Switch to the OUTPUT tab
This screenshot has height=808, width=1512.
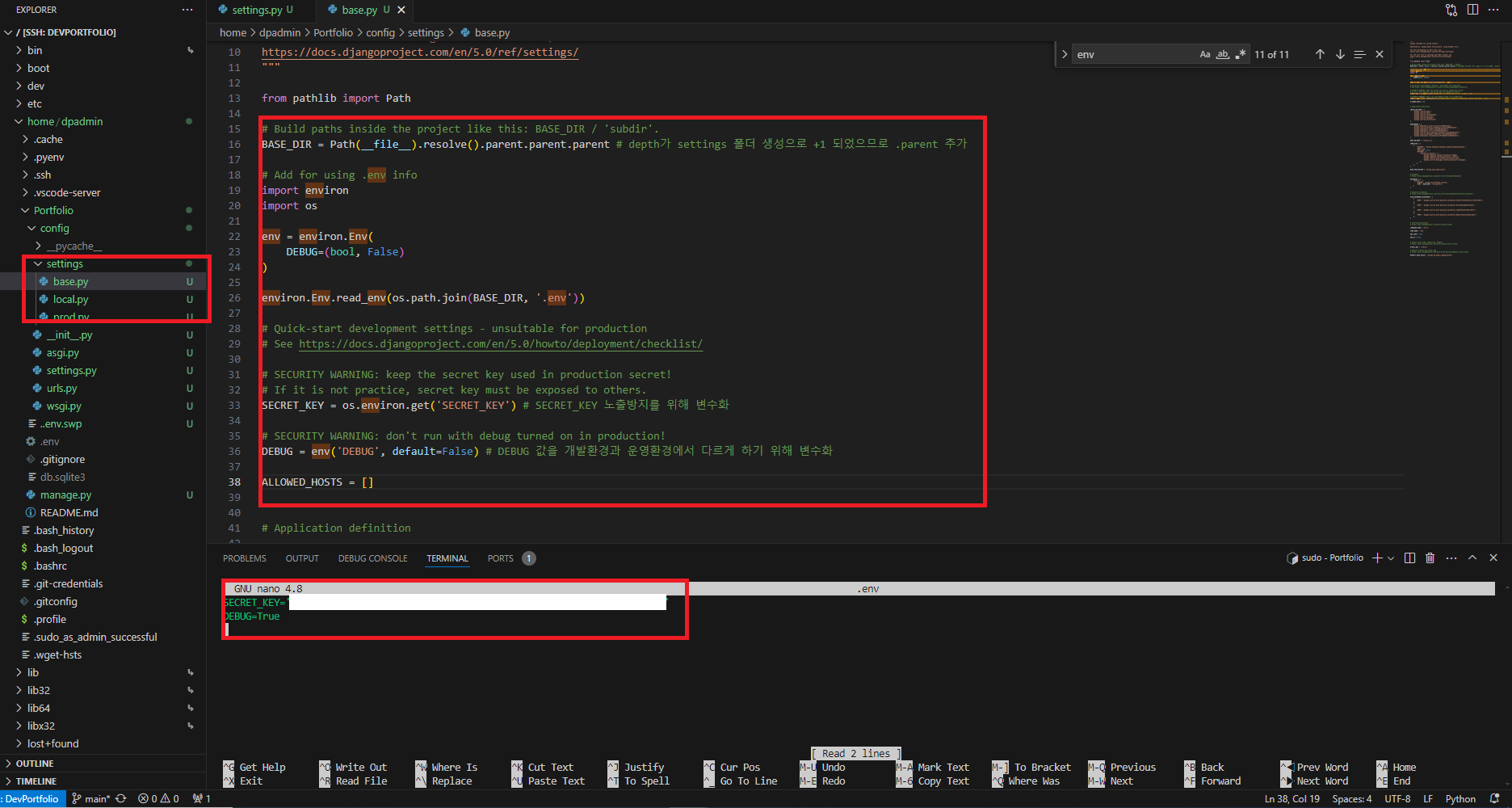302,558
